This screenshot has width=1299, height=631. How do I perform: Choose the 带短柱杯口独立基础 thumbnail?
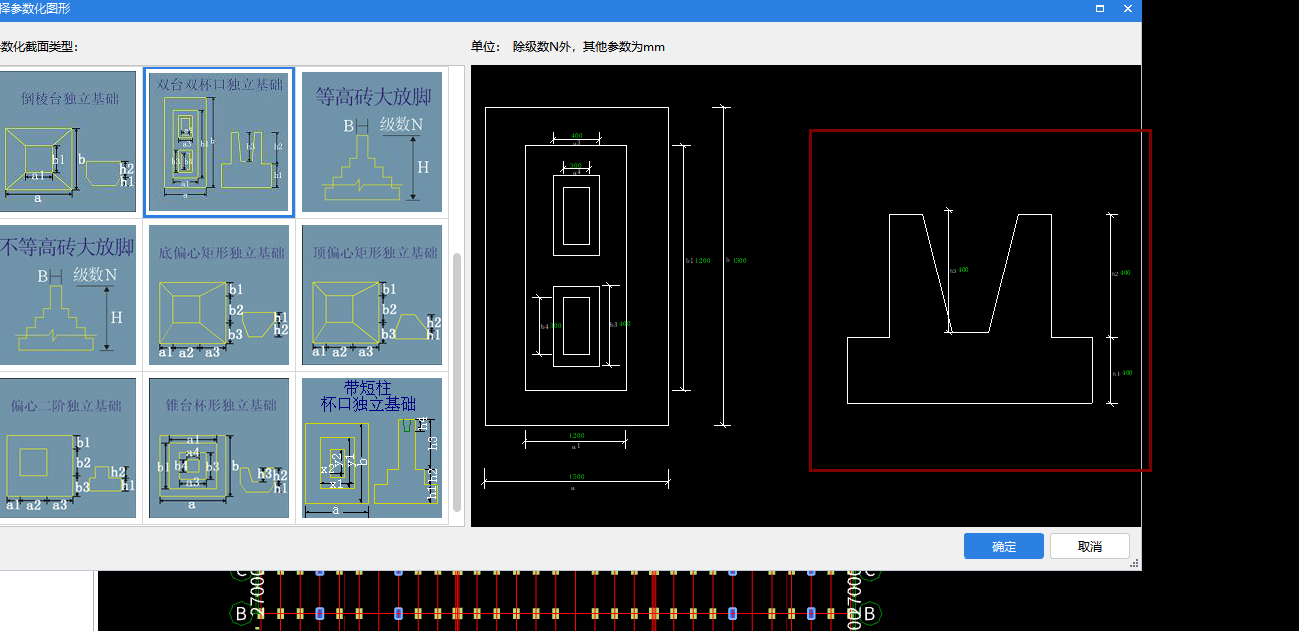[372, 448]
